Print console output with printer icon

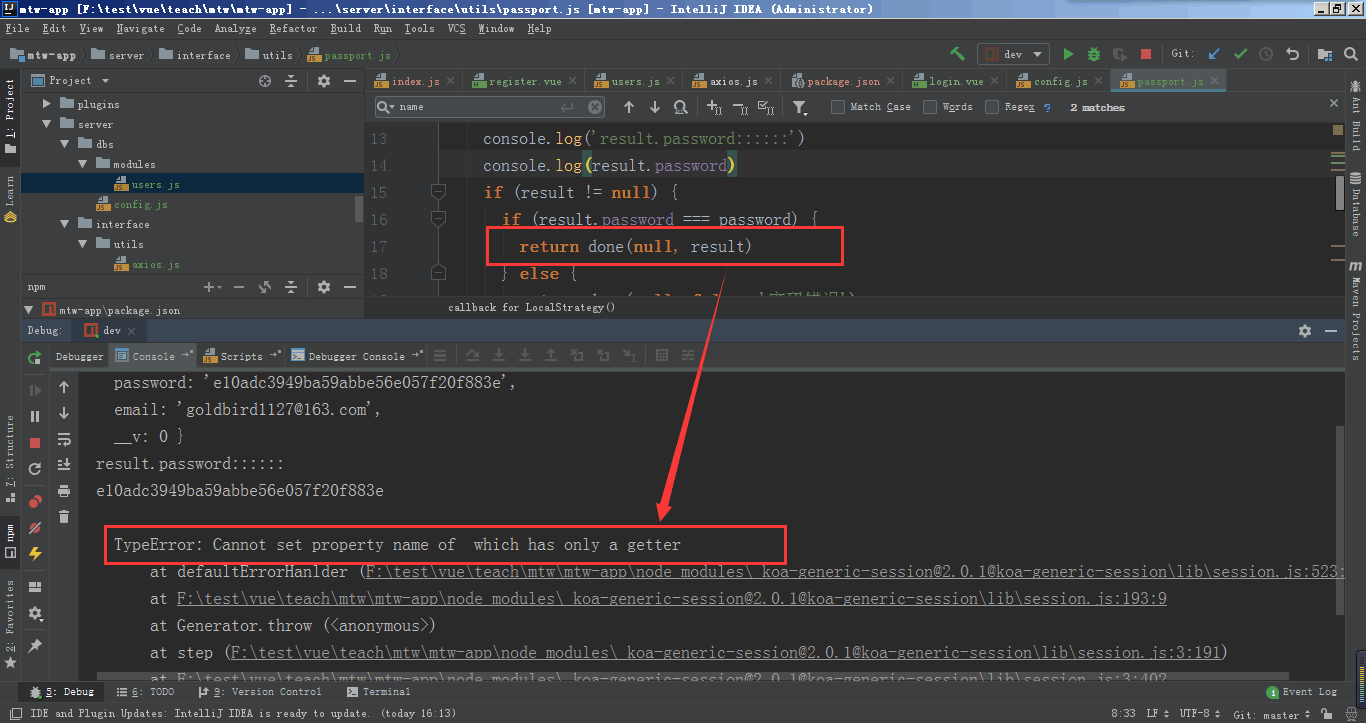coord(64,490)
